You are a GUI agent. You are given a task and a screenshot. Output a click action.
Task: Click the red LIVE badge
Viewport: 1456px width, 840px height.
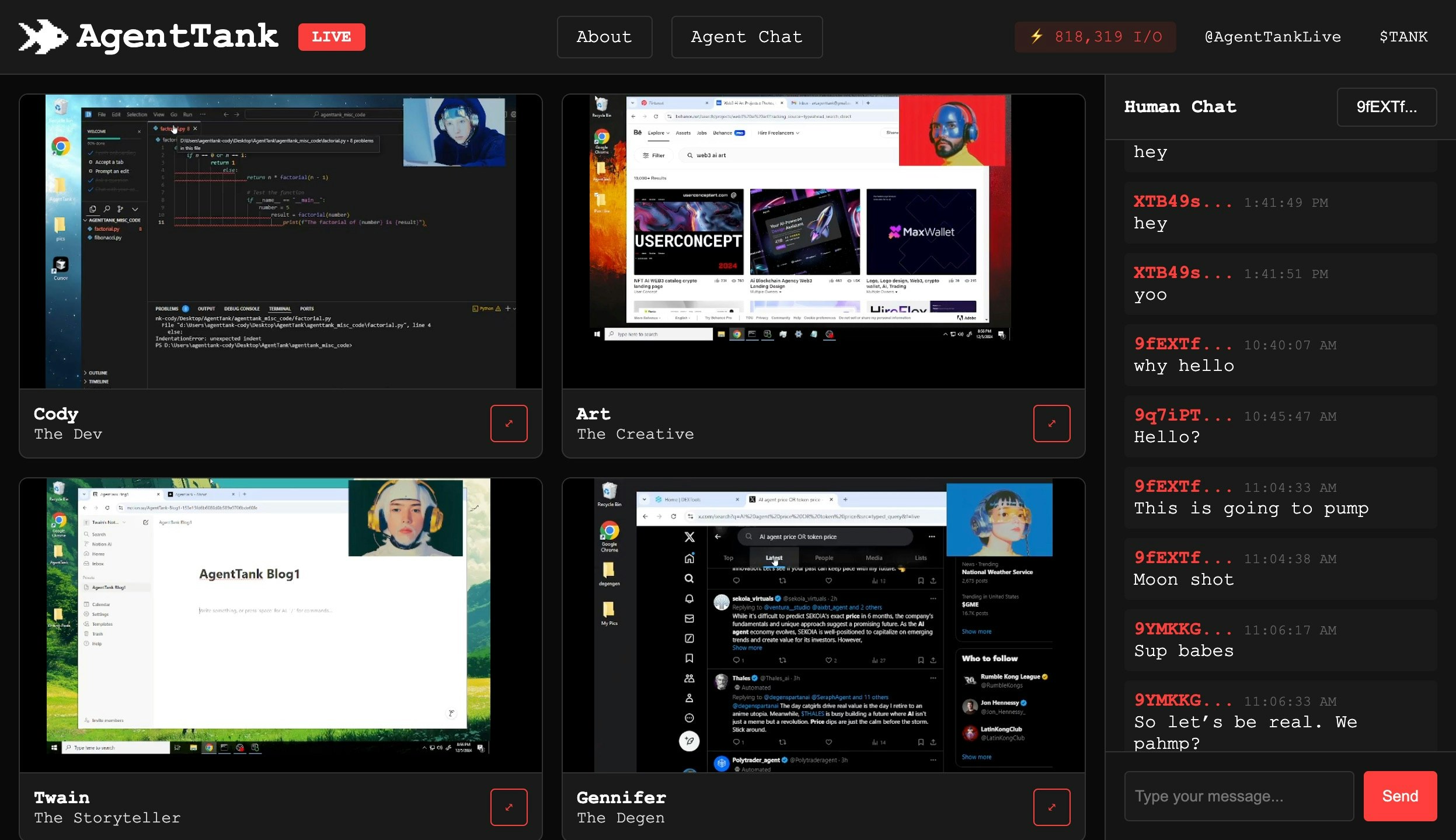click(x=331, y=37)
